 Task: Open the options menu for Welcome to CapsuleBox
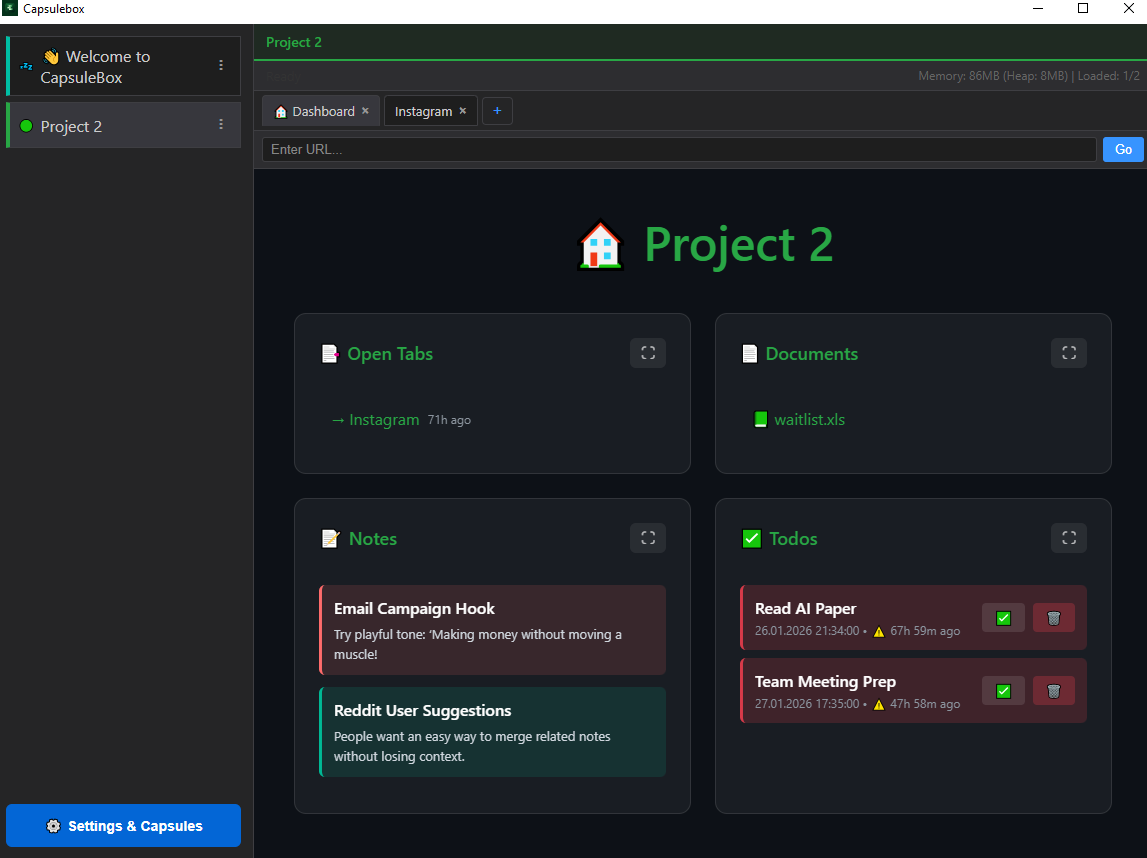click(x=221, y=65)
